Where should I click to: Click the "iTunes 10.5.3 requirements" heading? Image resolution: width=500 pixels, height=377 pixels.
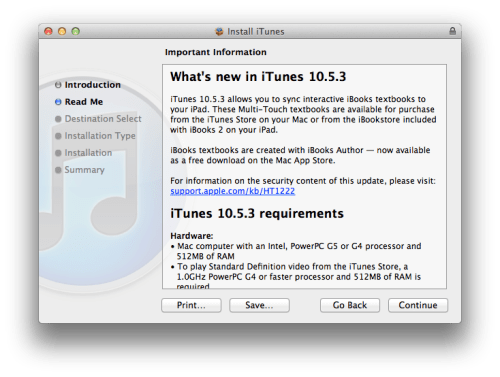[257, 213]
